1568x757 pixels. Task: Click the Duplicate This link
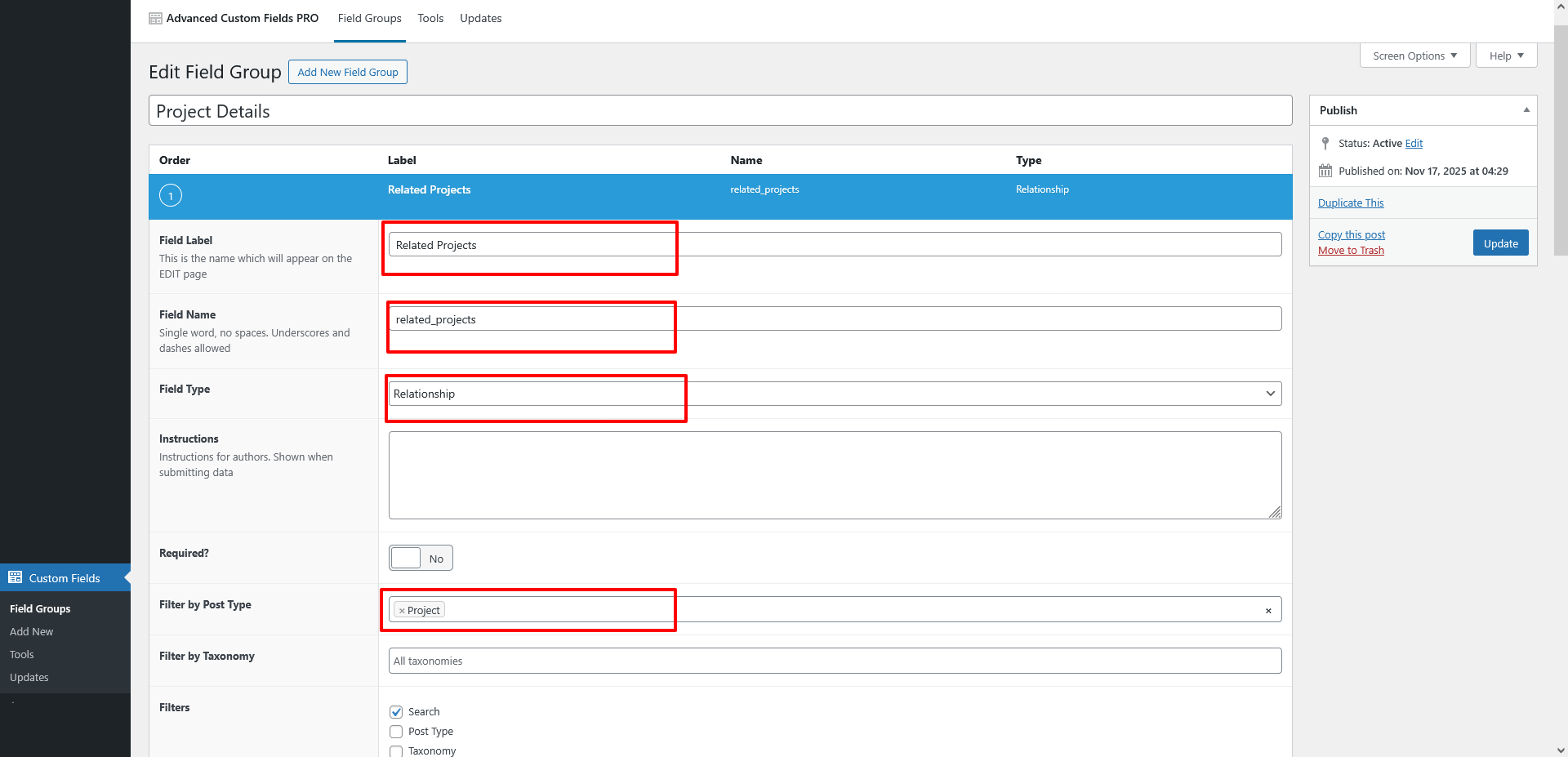pos(1350,203)
